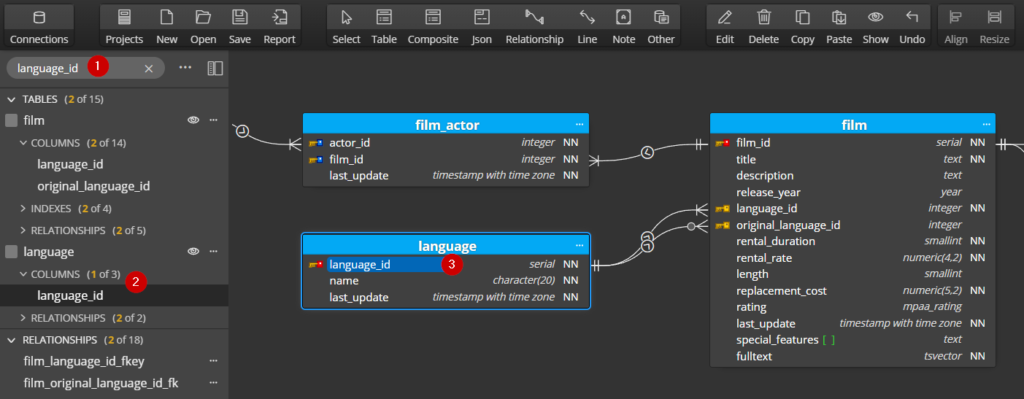
Task: Open language table ellipsis menu in sidebar
Action: (213, 251)
